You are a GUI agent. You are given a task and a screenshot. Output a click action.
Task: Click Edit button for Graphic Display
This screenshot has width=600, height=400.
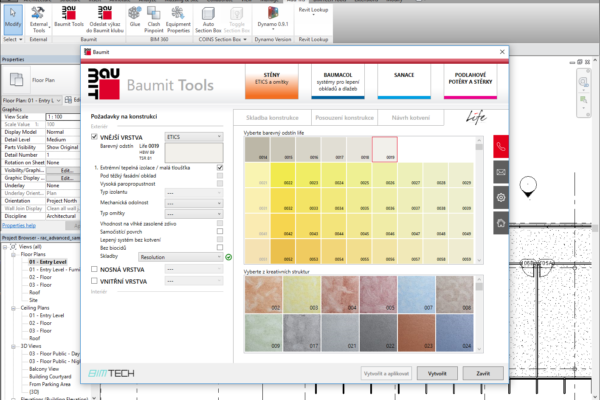pyautogui.click(x=65, y=178)
